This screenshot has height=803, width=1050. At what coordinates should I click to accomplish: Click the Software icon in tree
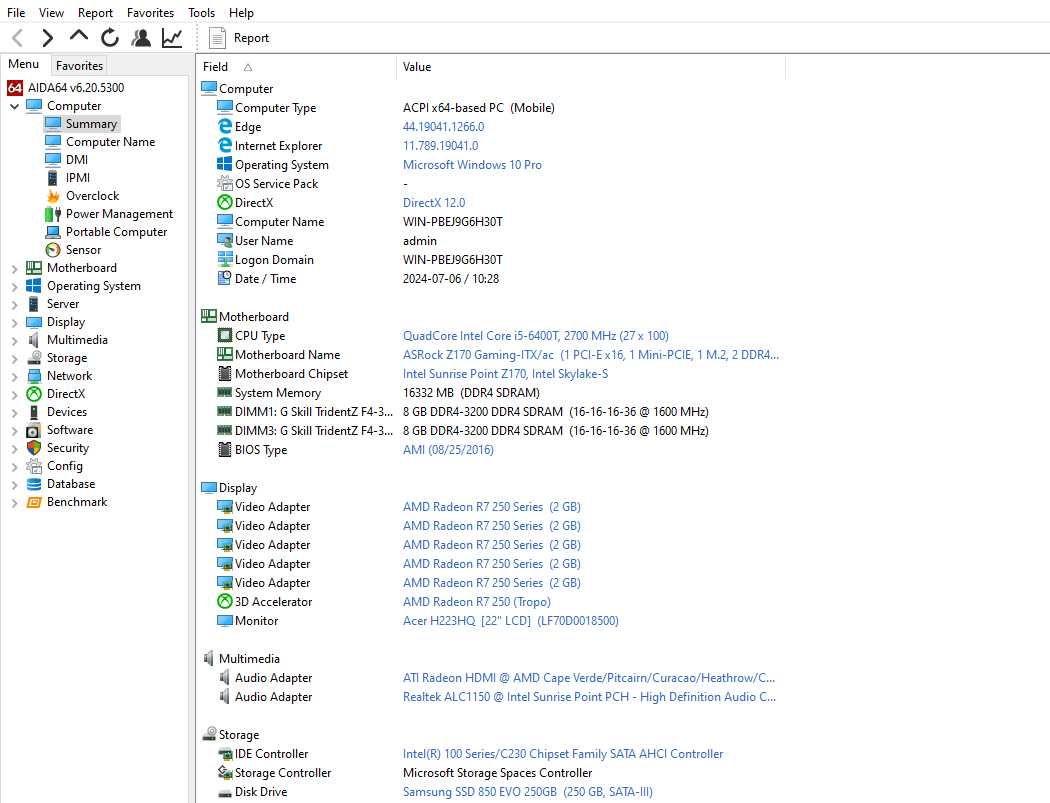pos(33,430)
